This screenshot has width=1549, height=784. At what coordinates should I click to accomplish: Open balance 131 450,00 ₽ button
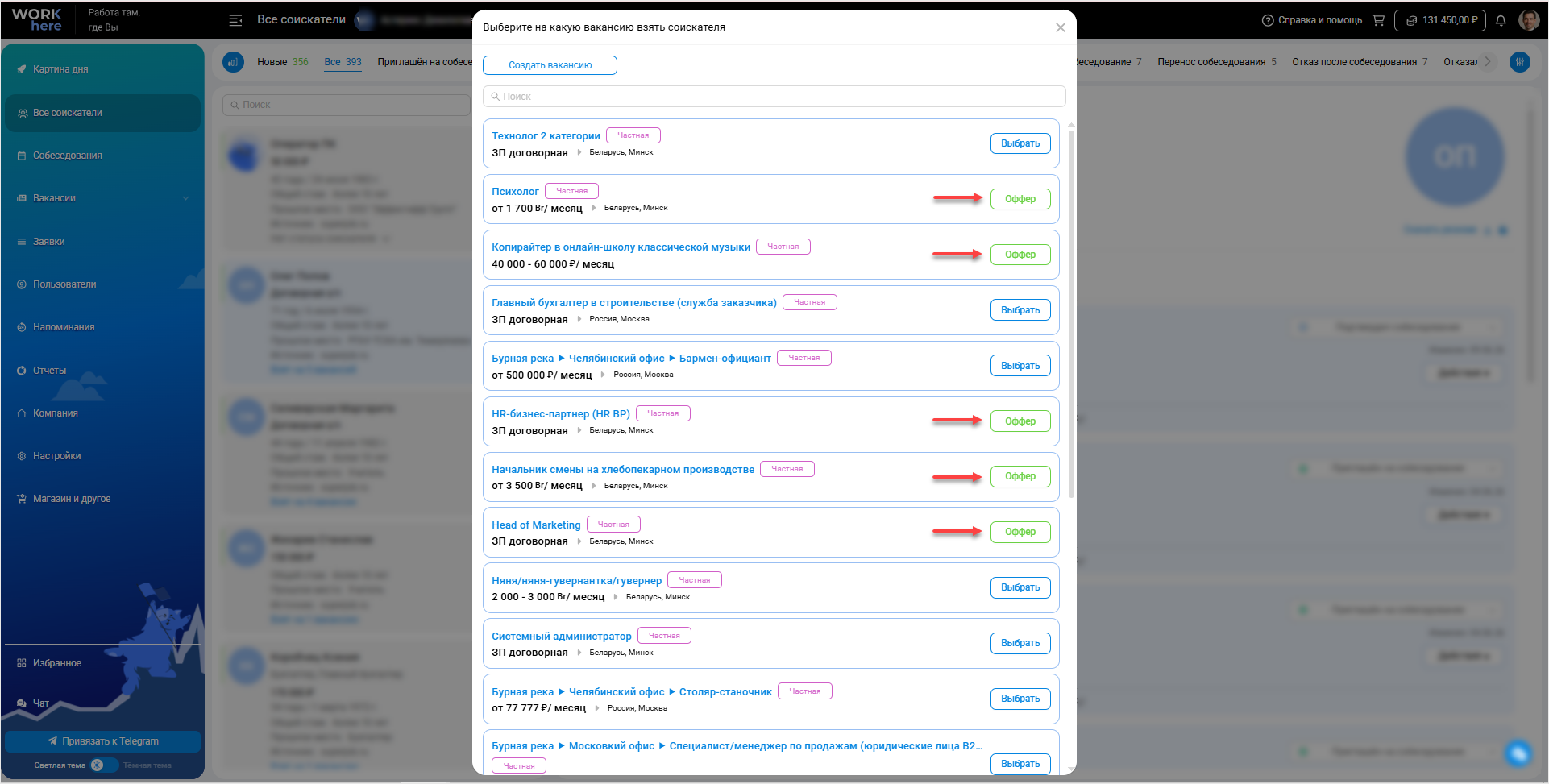point(1440,20)
